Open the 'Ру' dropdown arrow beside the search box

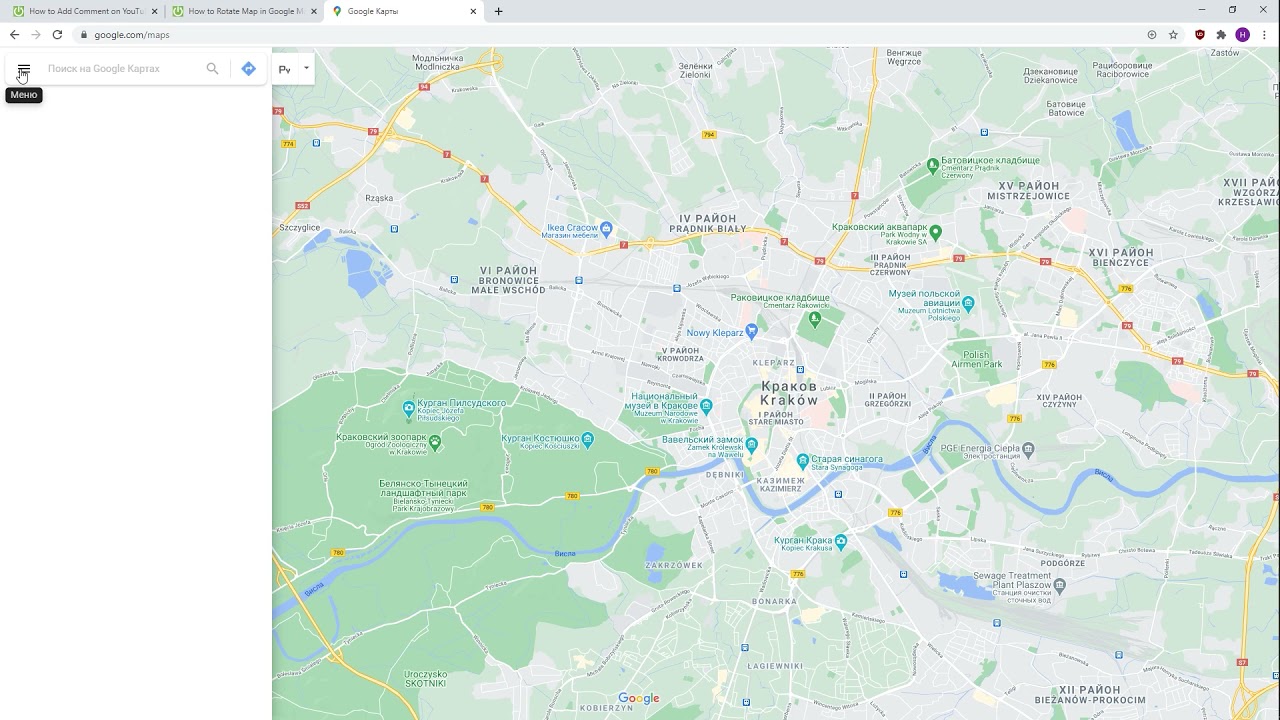[x=306, y=68]
